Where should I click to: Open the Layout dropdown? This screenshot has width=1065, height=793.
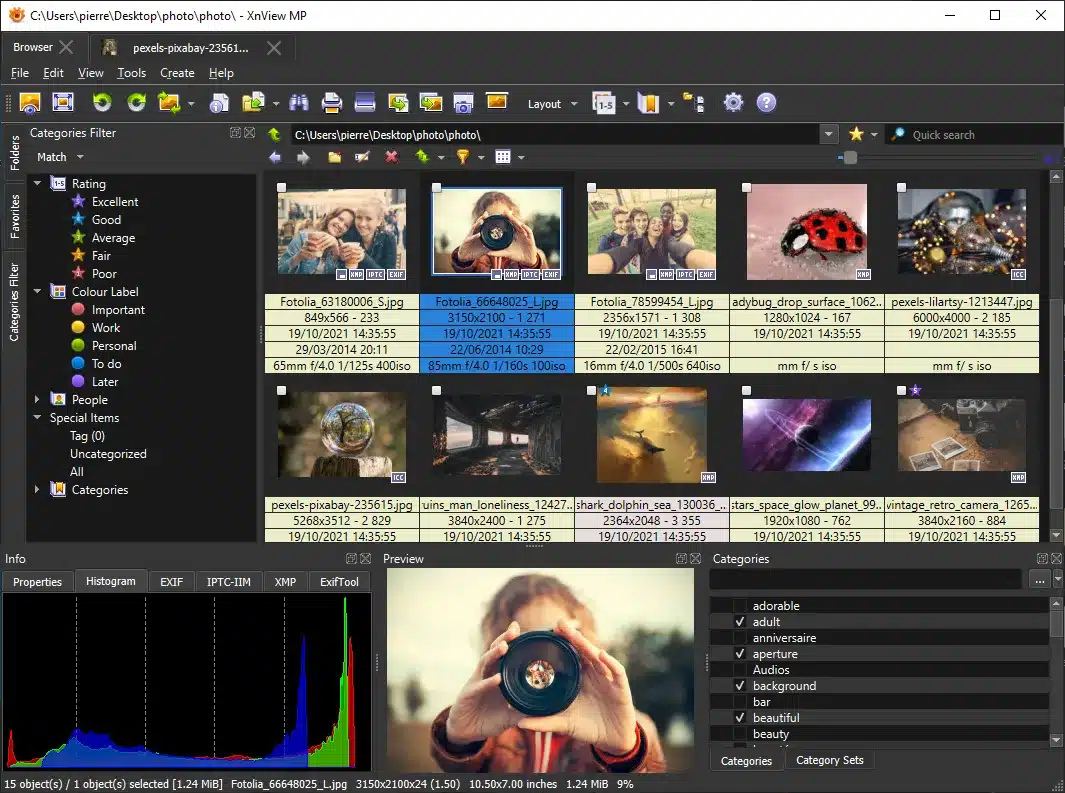(x=551, y=103)
